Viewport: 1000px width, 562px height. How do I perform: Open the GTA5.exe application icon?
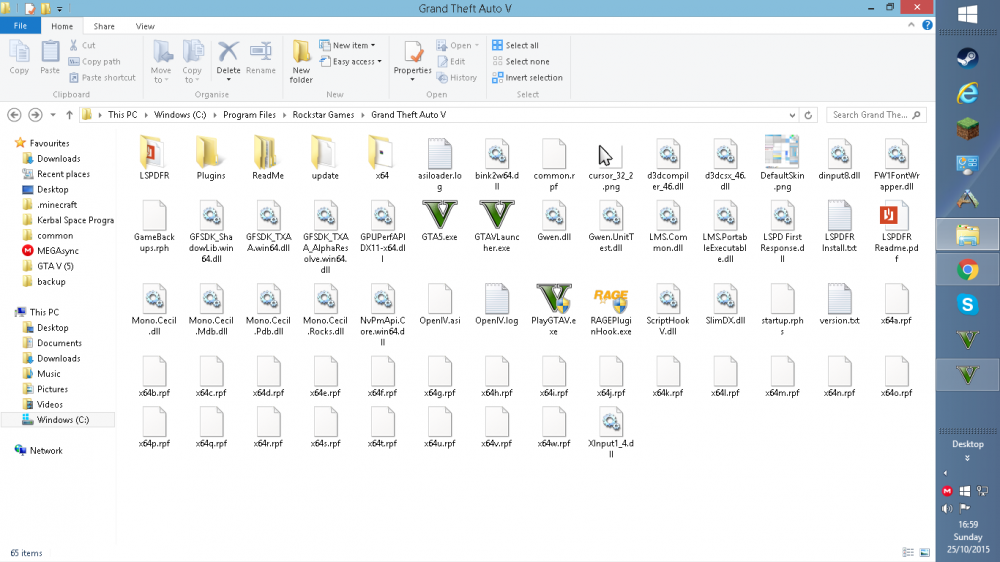439,216
